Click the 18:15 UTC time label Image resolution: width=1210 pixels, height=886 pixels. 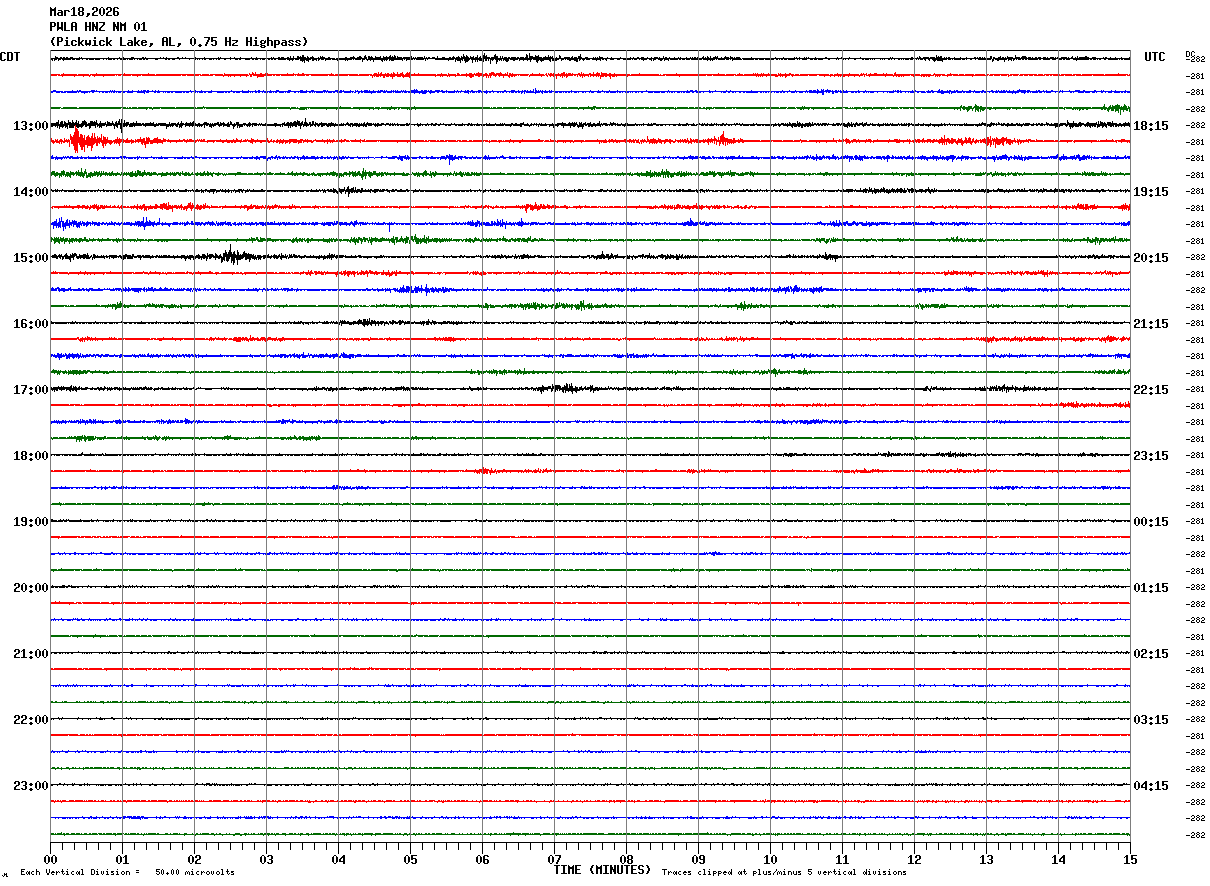pos(1151,126)
